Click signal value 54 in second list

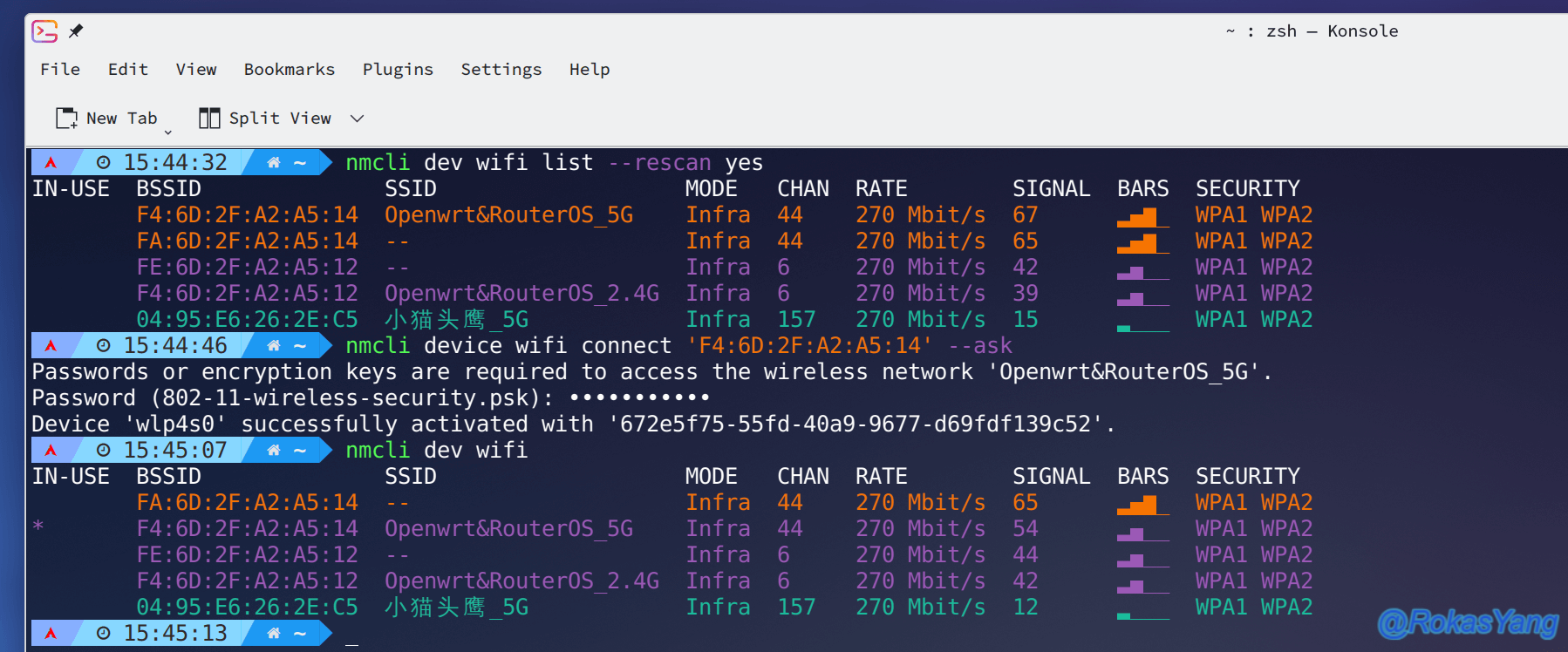pos(1026,528)
